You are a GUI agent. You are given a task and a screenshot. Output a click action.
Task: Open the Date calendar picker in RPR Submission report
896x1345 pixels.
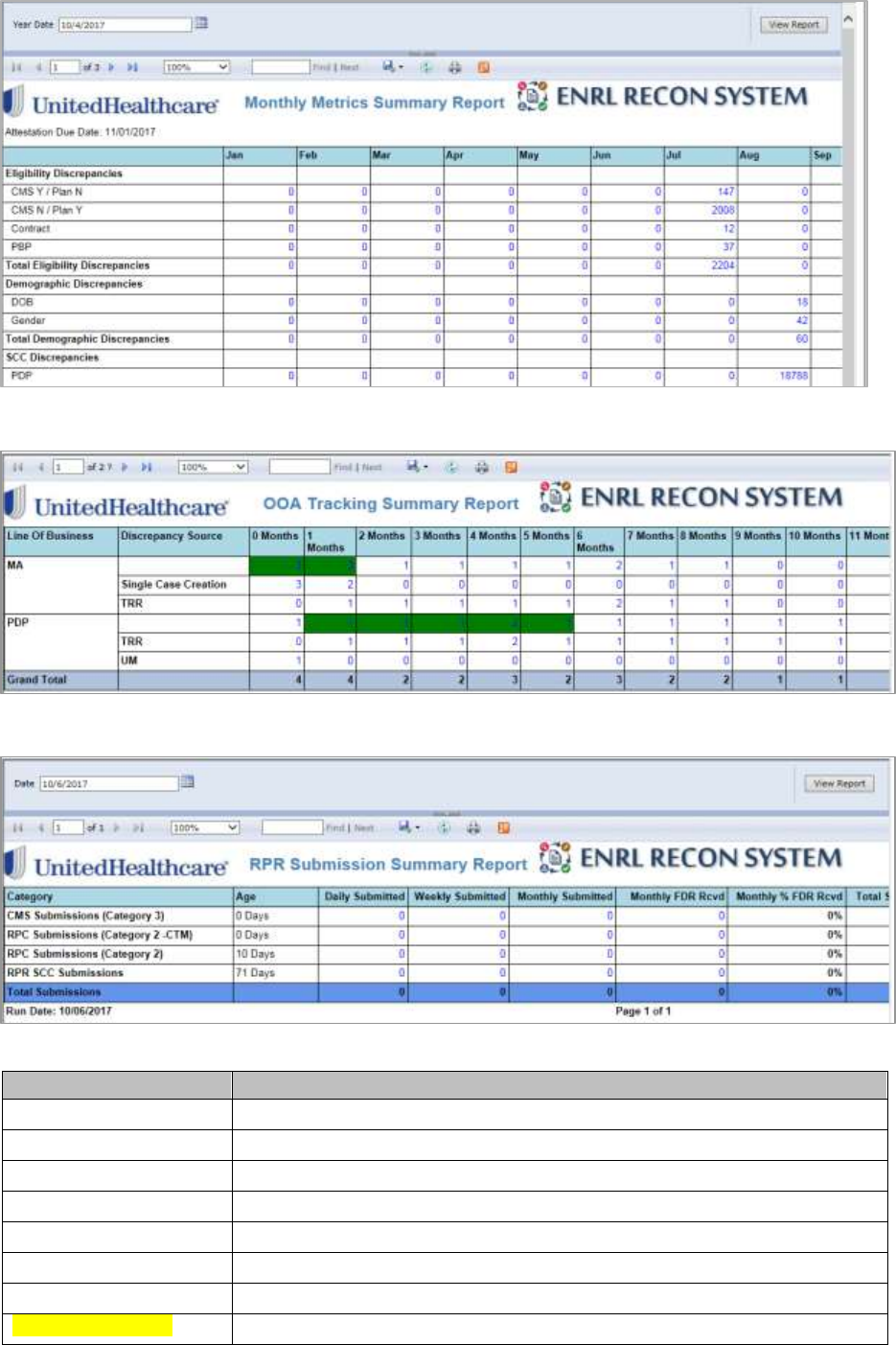(x=188, y=782)
